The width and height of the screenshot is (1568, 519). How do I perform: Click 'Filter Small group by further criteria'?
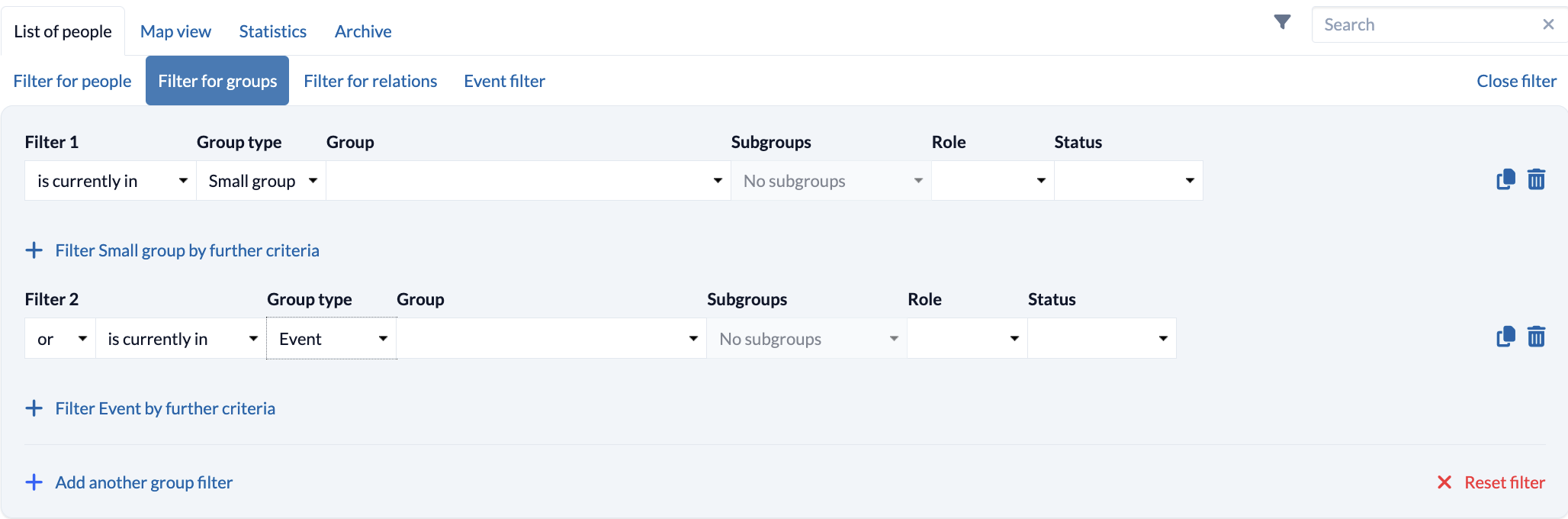tap(187, 250)
